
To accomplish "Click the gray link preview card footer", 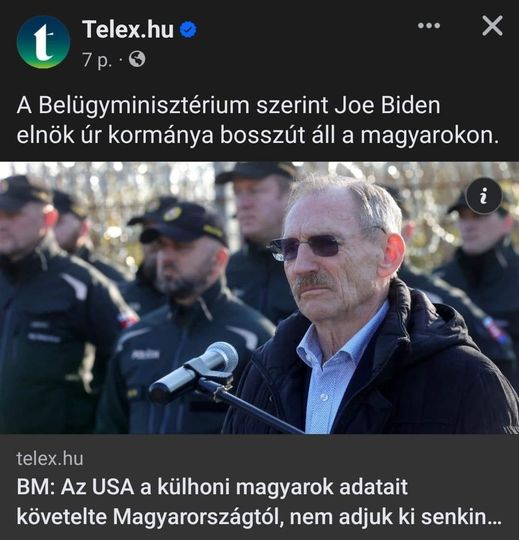I will (x=259, y=487).
